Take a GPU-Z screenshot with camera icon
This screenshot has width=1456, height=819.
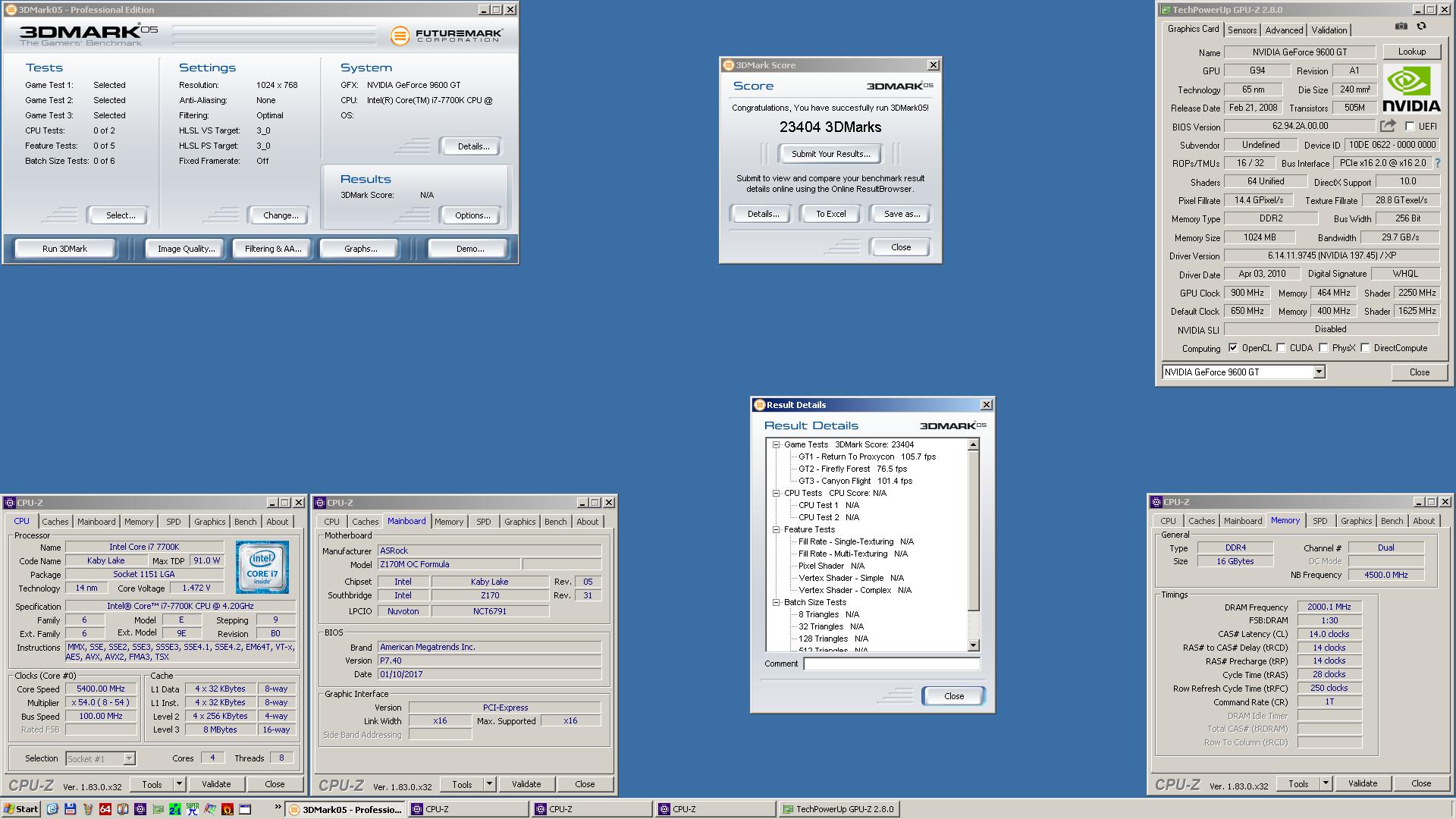[1401, 27]
